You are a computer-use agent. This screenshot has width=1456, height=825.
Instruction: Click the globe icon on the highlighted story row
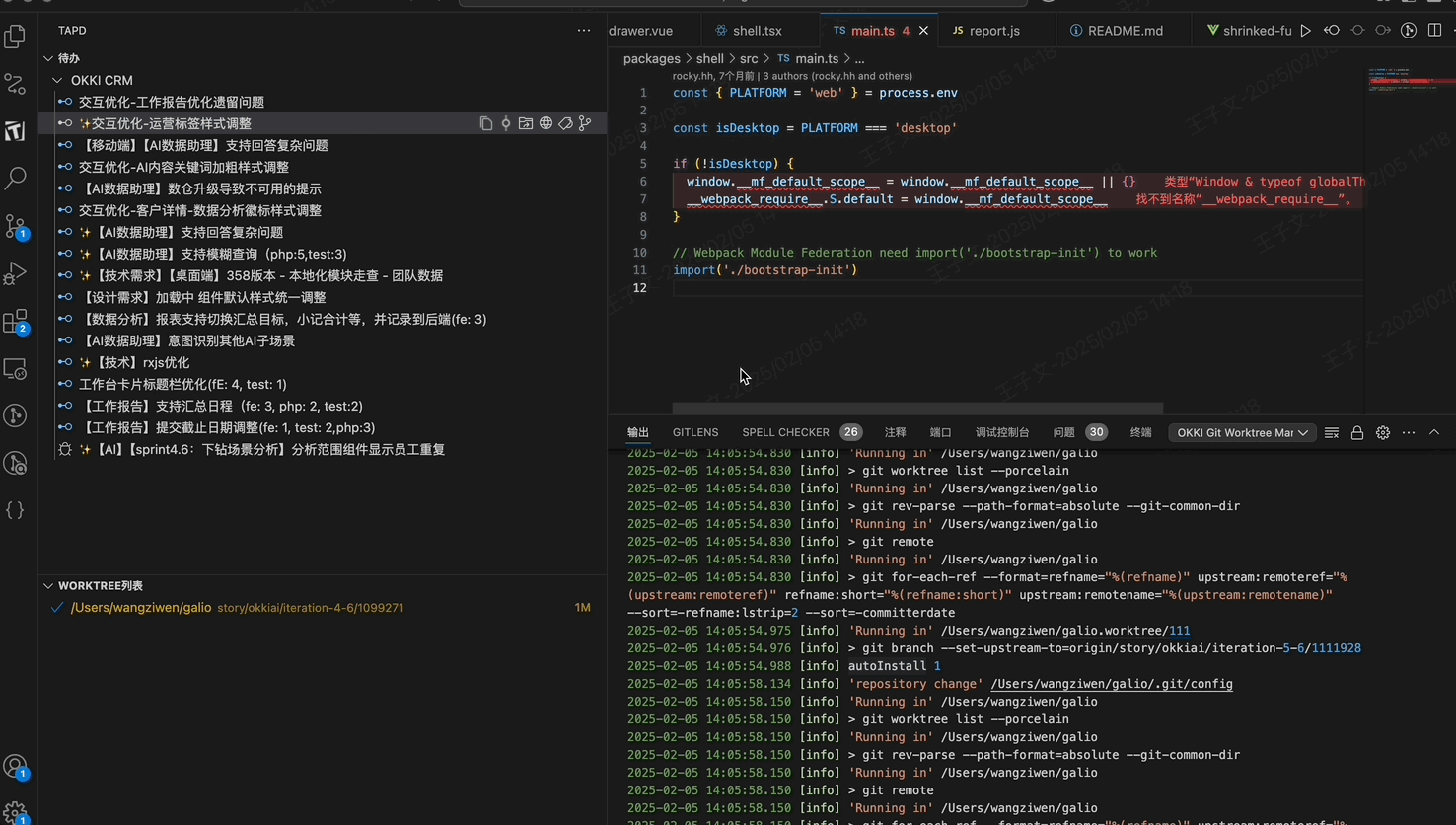tap(546, 123)
